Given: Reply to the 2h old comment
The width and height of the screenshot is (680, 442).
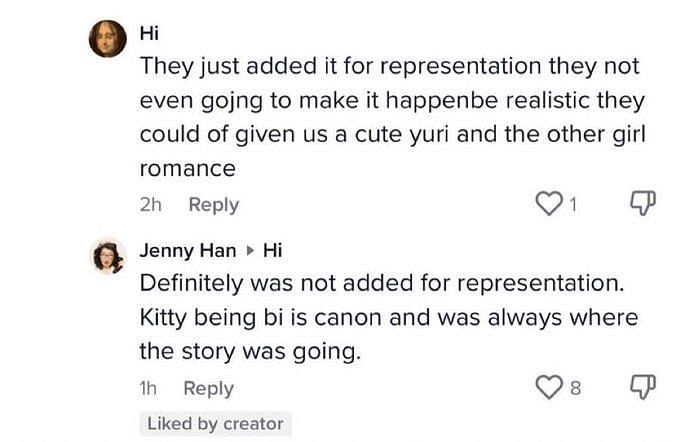Looking at the screenshot, I should click(x=213, y=205).
